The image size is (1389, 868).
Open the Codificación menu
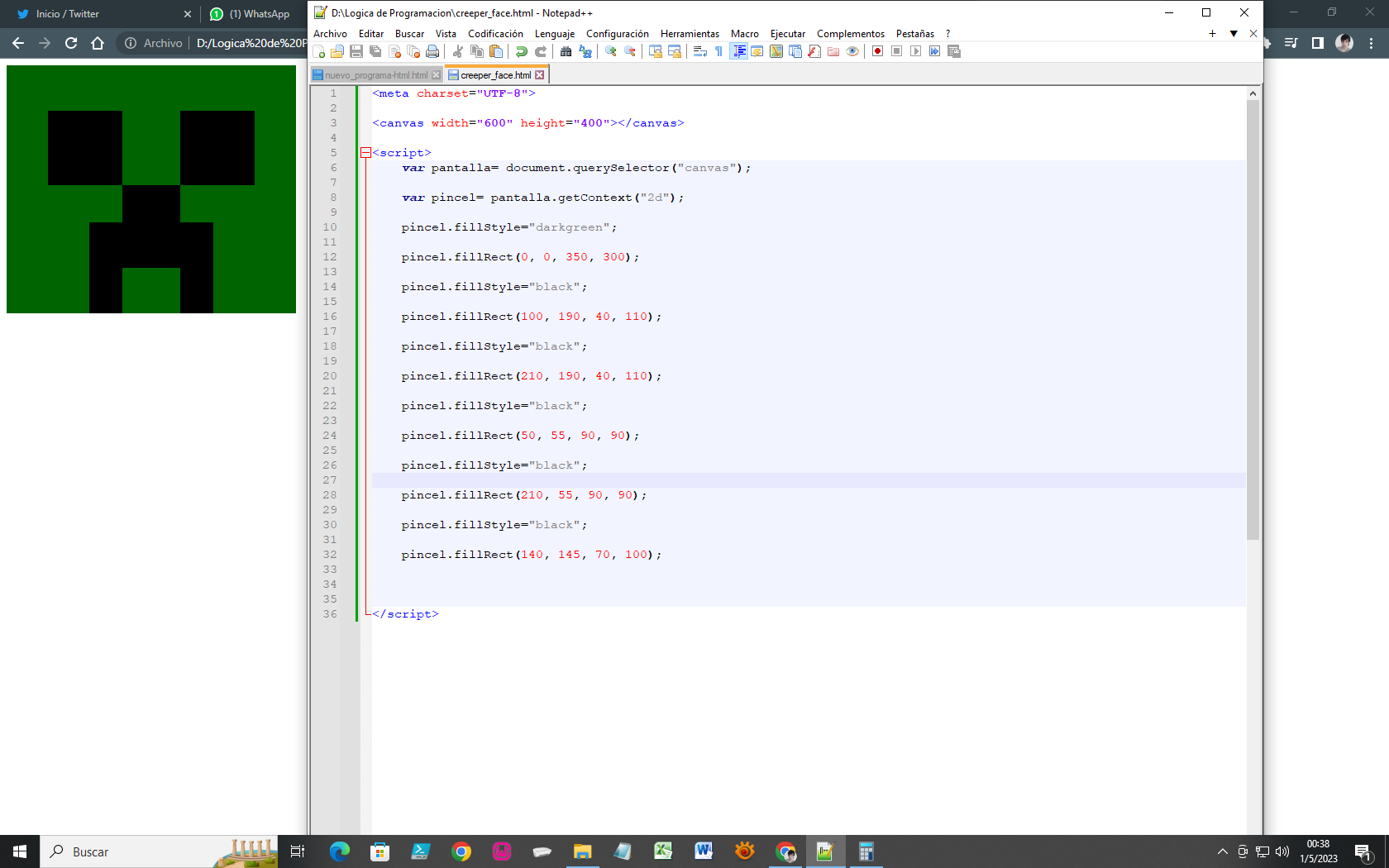(495, 34)
